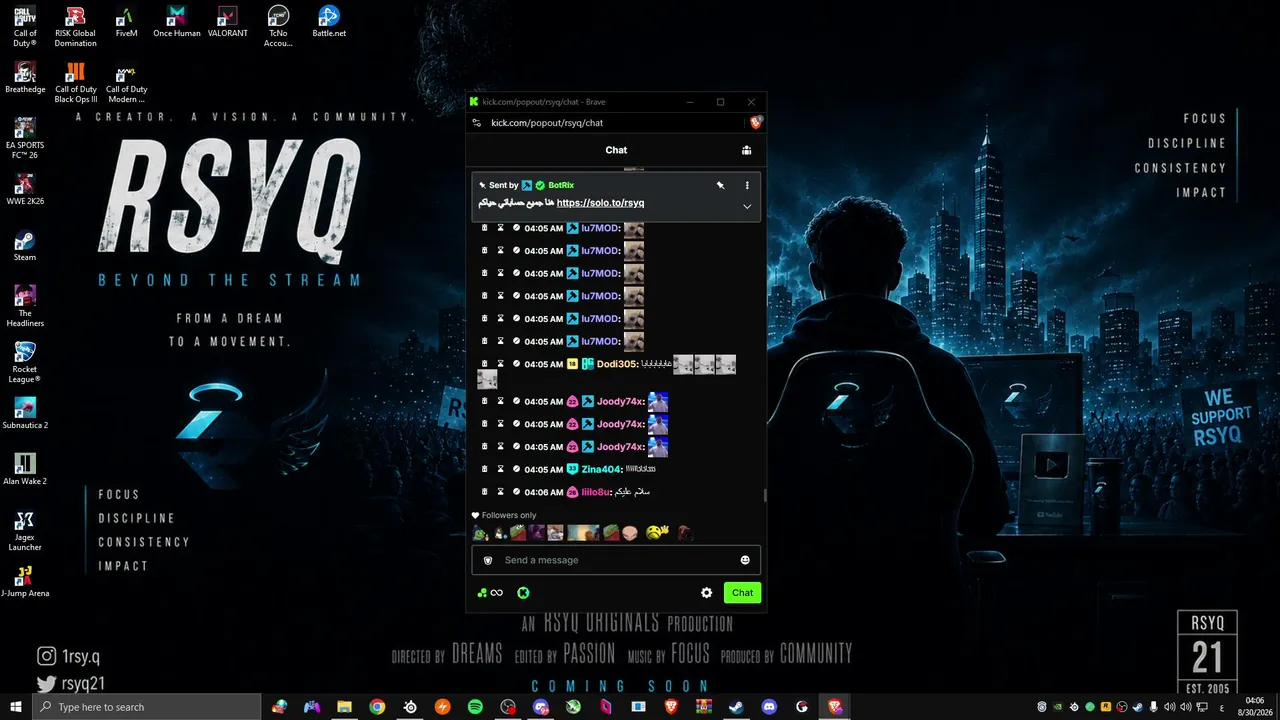Click username Zina404 in chat
Screen dimensions: 1280x720
tap(601, 469)
